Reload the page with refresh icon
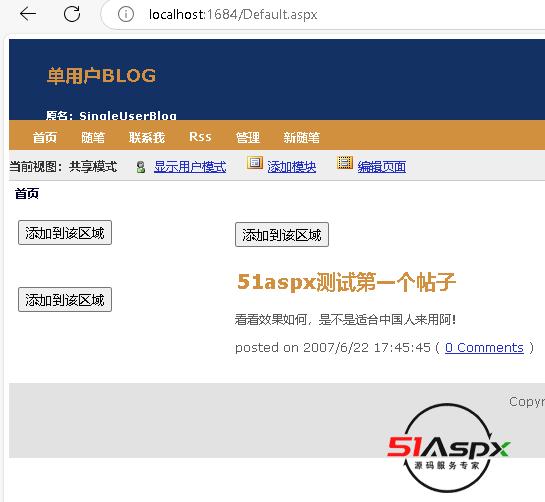 click(x=72, y=14)
